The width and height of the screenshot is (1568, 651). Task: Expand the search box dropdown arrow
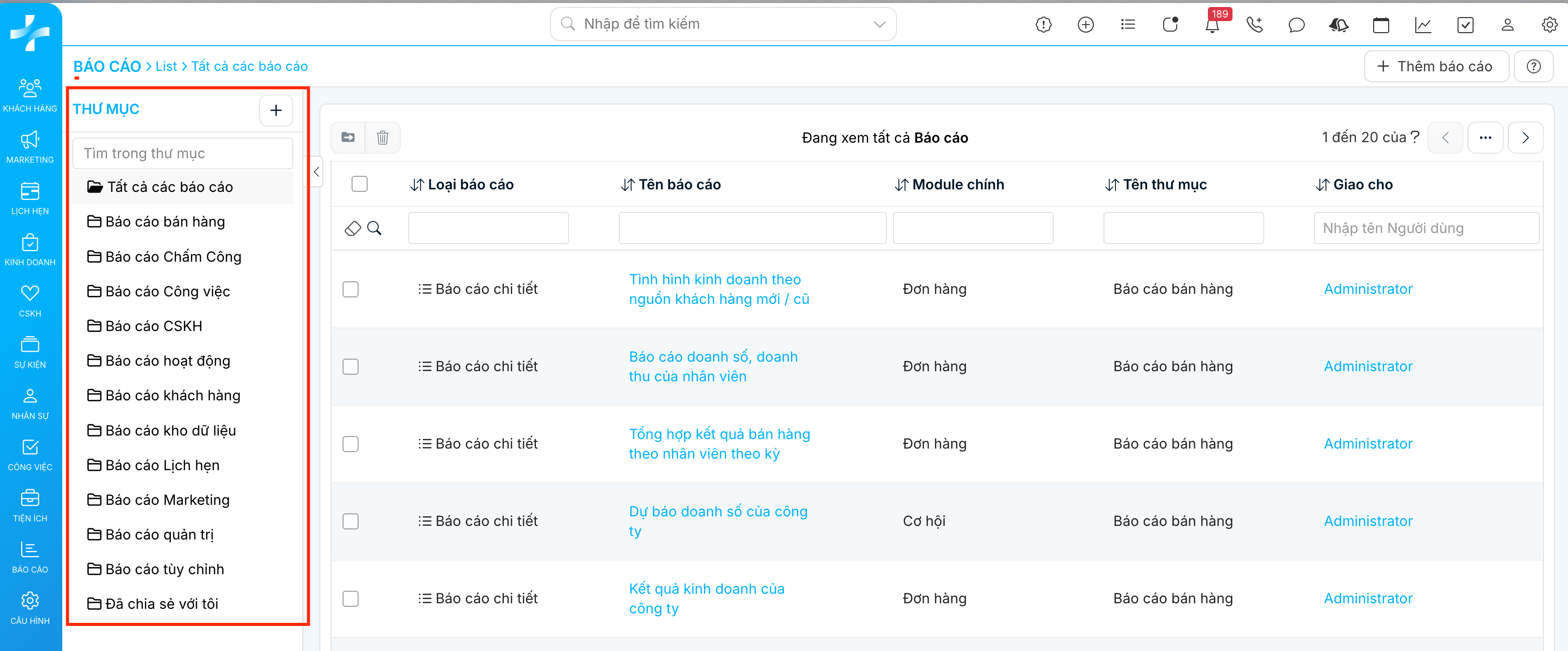coord(879,24)
